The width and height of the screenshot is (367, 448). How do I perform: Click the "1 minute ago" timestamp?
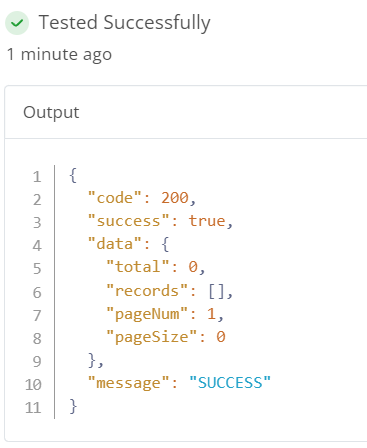click(59, 54)
